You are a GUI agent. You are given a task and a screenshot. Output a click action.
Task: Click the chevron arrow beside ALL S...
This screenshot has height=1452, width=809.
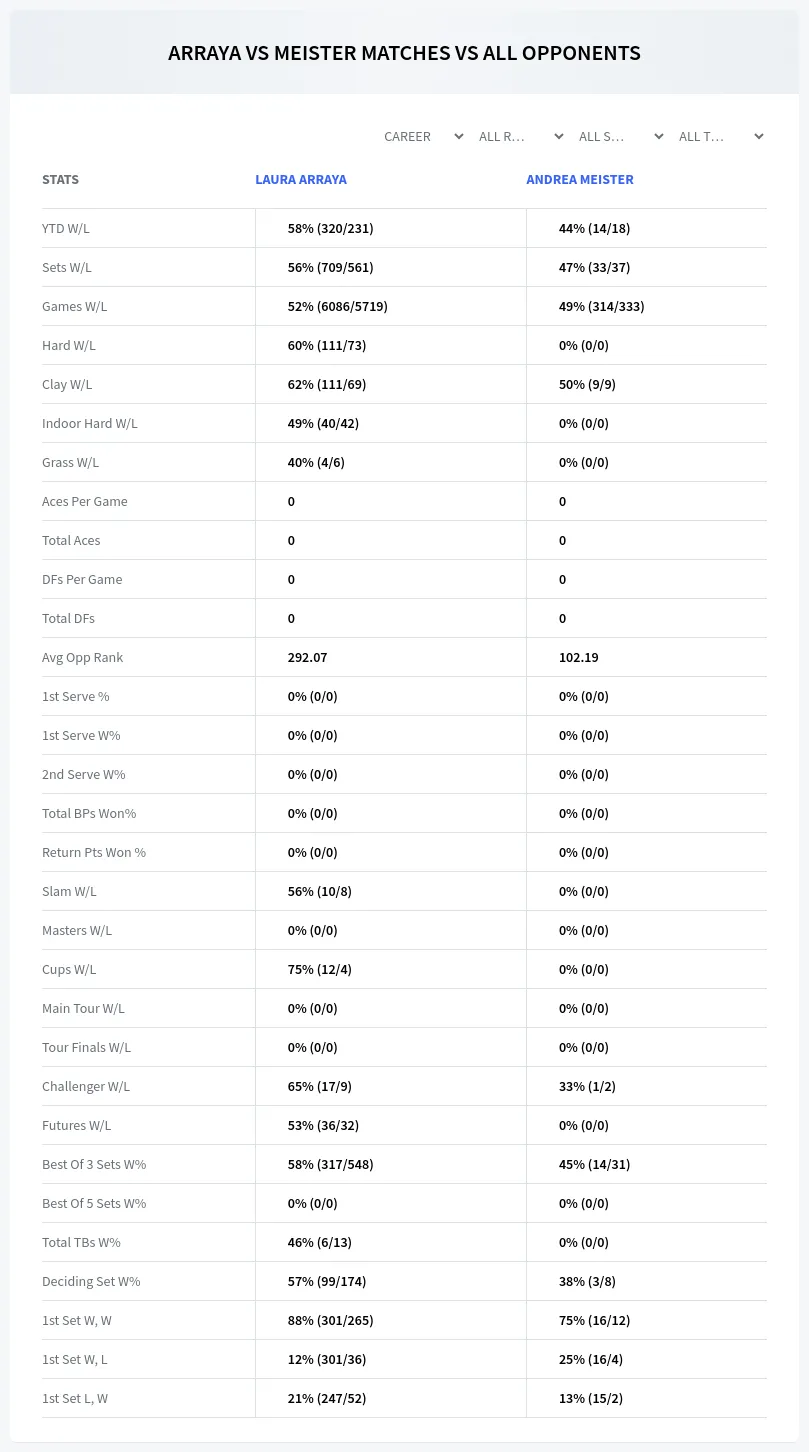pos(658,136)
